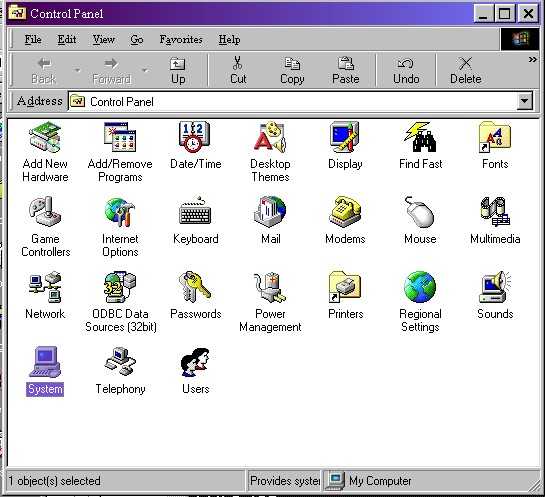Expand the Forward history dropdown arrow
This screenshot has height=497, width=545.
coord(145,71)
